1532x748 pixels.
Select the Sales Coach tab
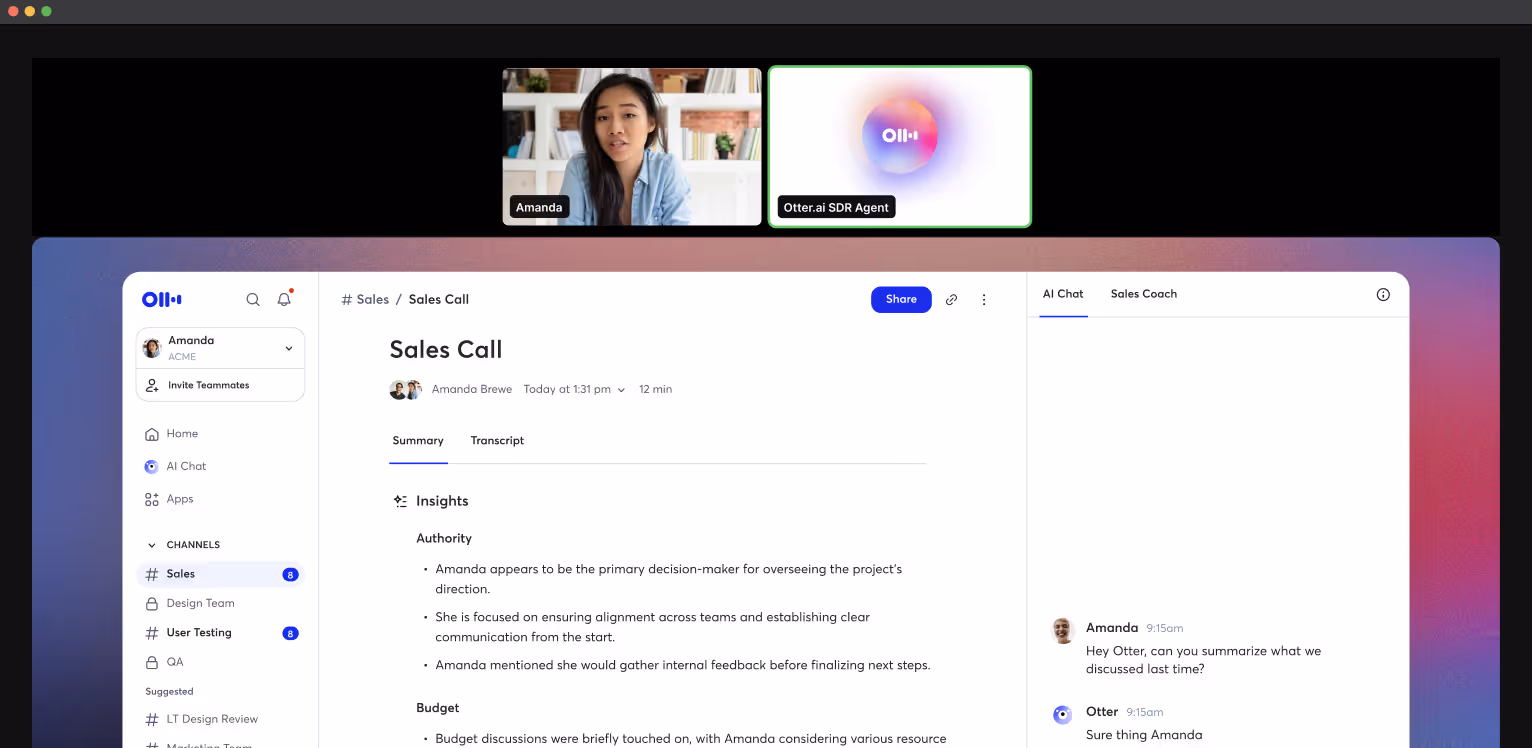click(1144, 294)
